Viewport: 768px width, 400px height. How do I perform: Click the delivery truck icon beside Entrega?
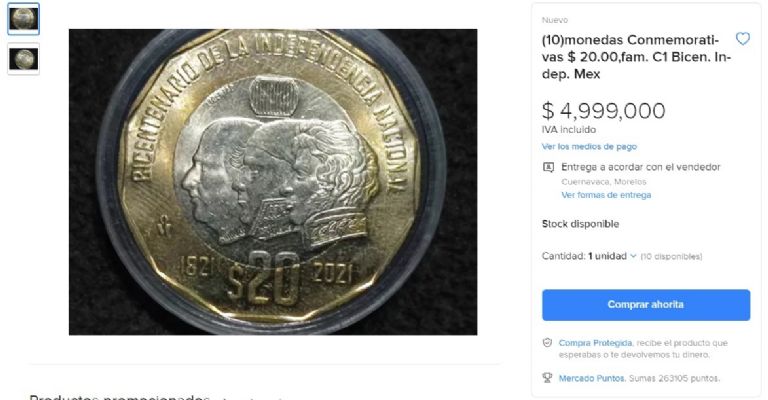548,167
